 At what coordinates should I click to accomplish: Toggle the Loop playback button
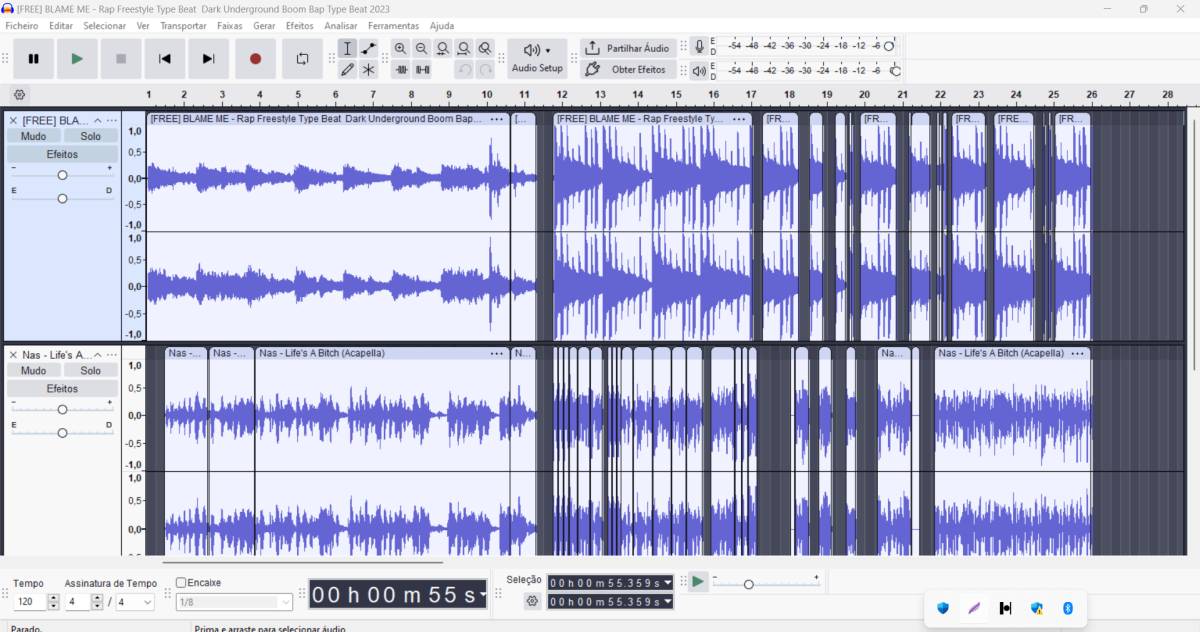[302, 59]
